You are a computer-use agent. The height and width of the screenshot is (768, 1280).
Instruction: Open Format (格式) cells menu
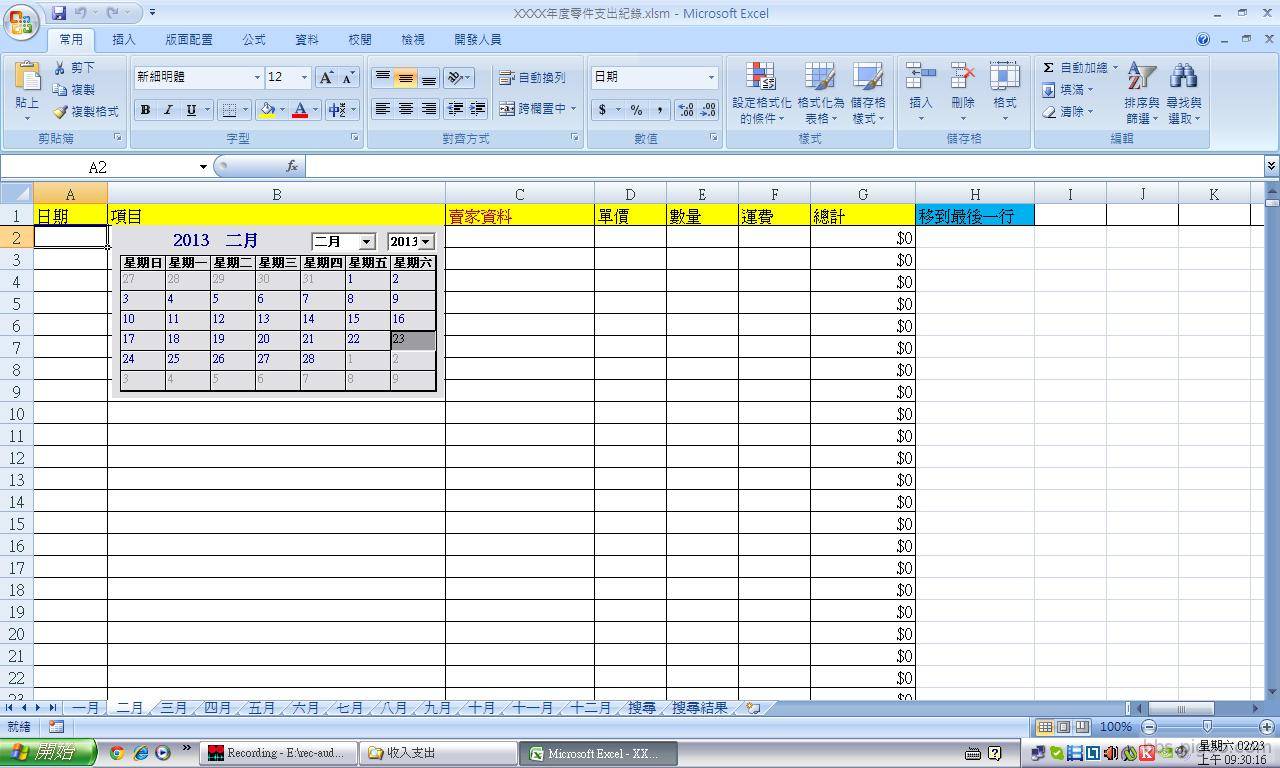(x=1005, y=91)
